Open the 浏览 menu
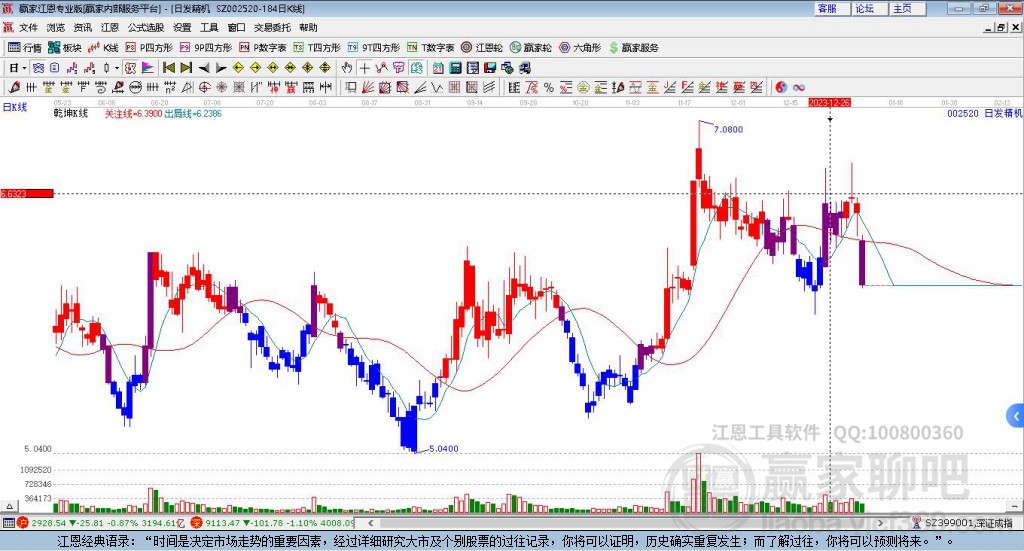 point(56,27)
